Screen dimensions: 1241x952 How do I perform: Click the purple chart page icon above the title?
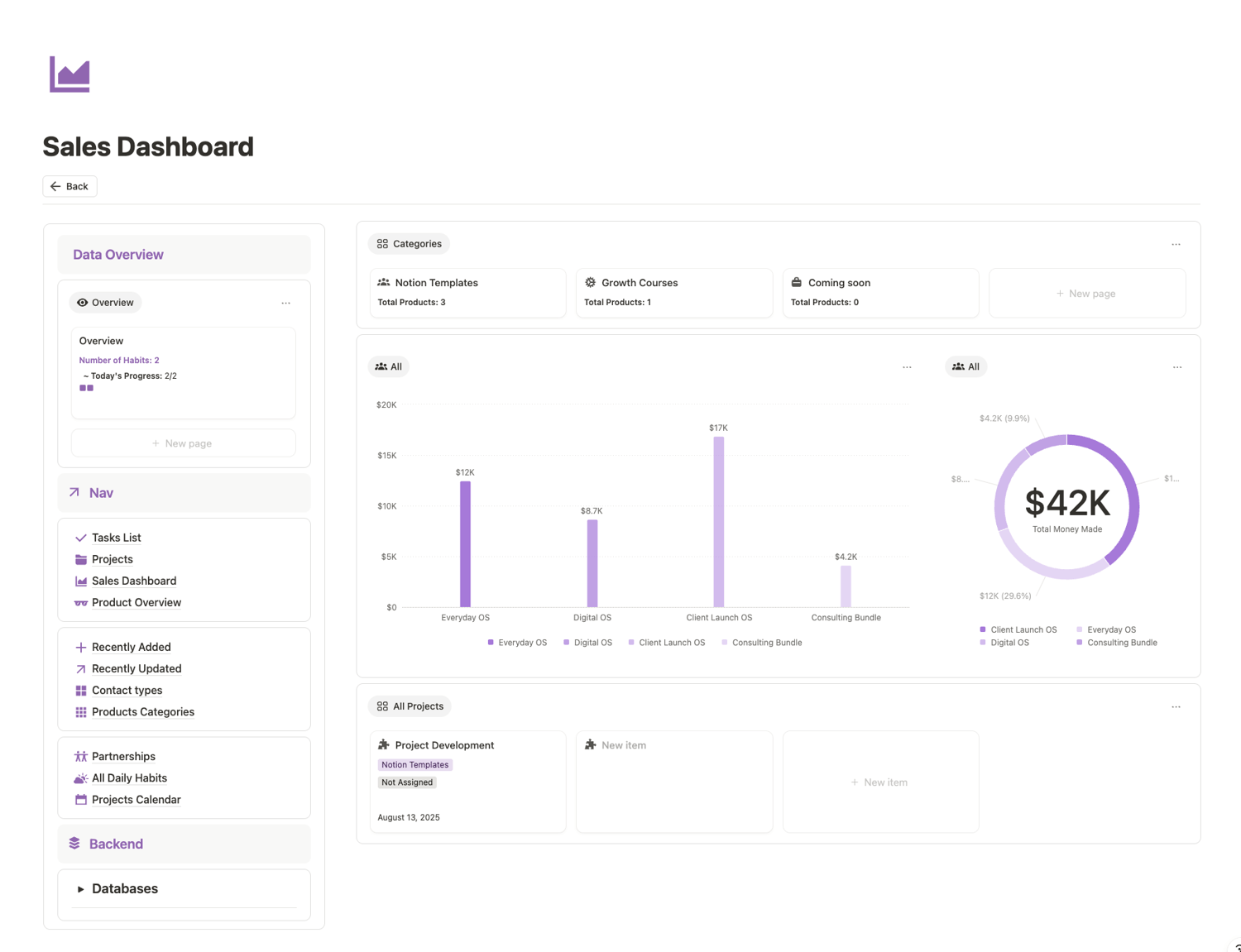[x=69, y=74]
